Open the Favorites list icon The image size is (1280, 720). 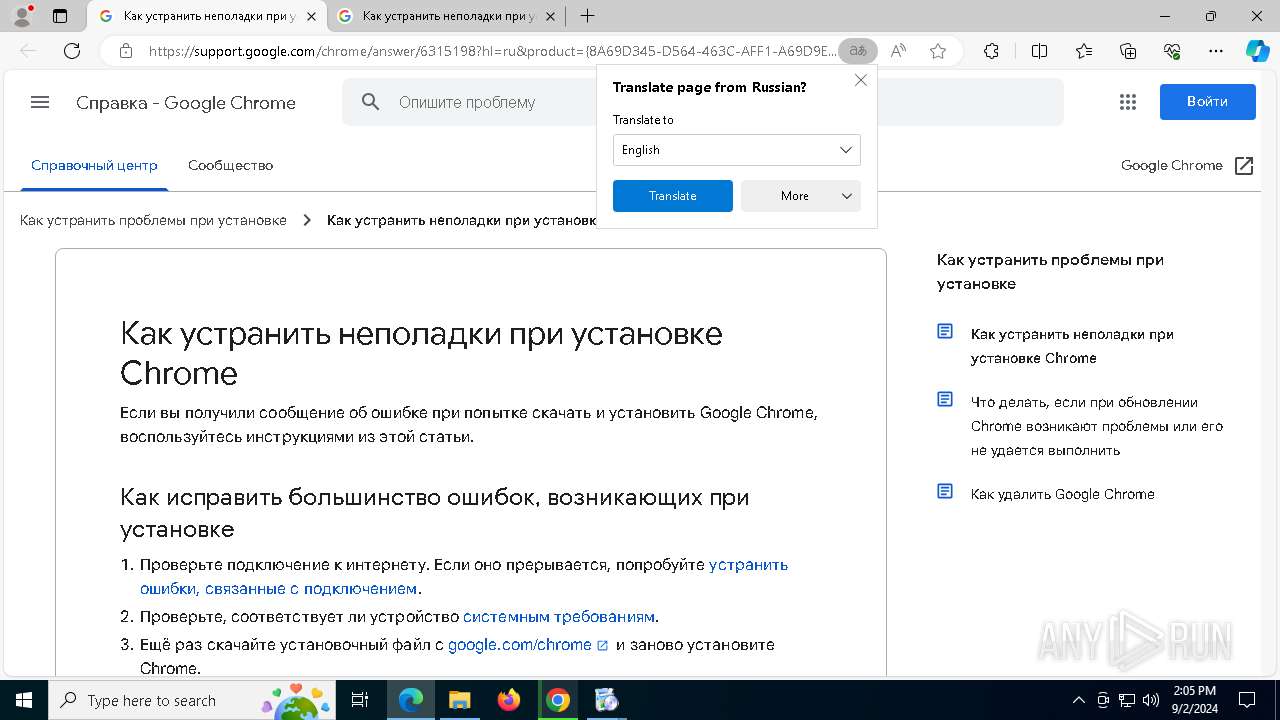(x=1084, y=51)
